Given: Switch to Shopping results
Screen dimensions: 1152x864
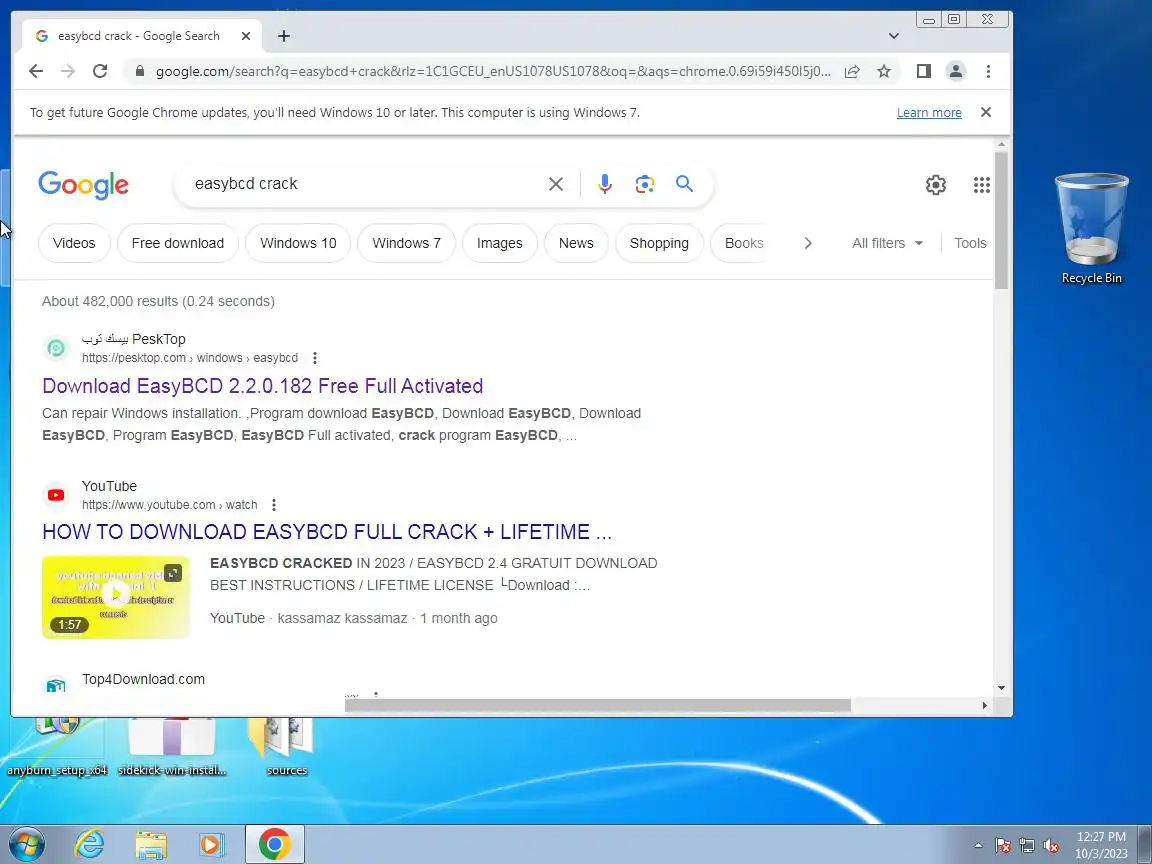Looking at the screenshot, I should (659, 243).
